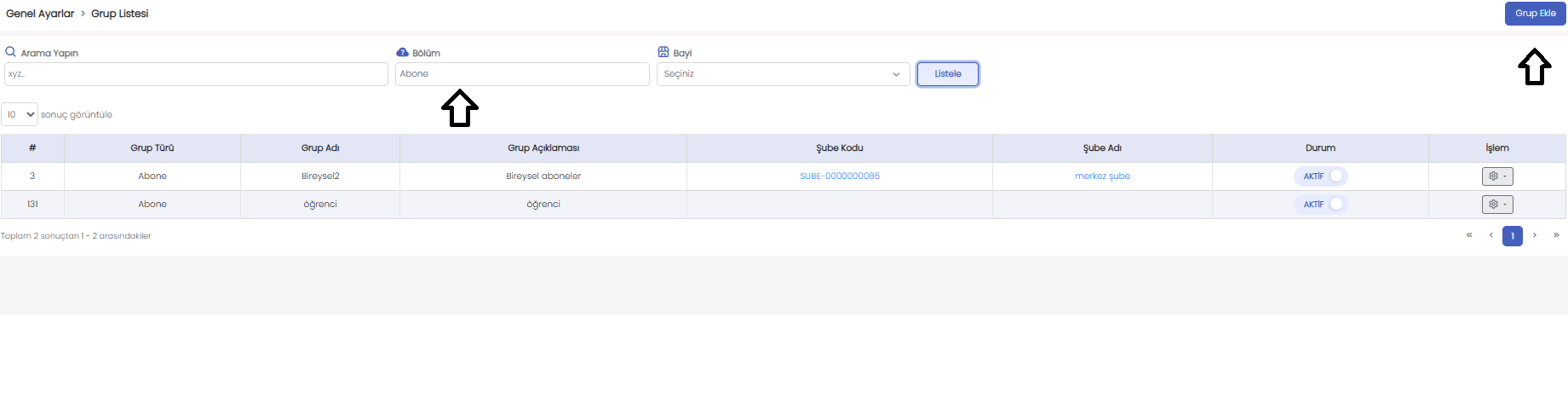Go to the last page arrow
The width and height of the screenshot is (1568, 410).
click(x=1556, y=235)
